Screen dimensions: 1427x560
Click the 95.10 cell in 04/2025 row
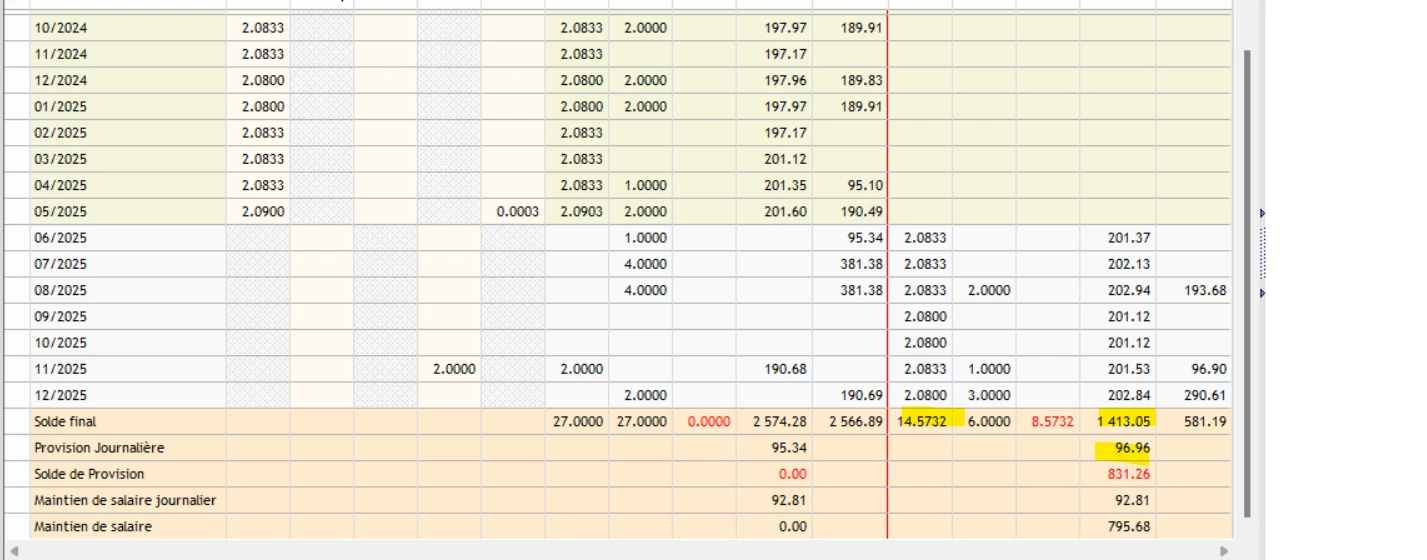tap(850, 185)
